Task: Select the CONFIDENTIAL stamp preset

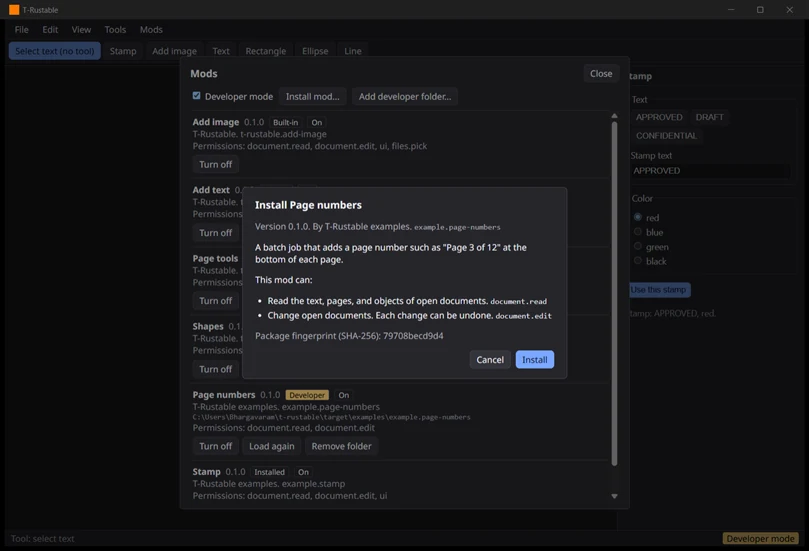Action: click(666, 136)
